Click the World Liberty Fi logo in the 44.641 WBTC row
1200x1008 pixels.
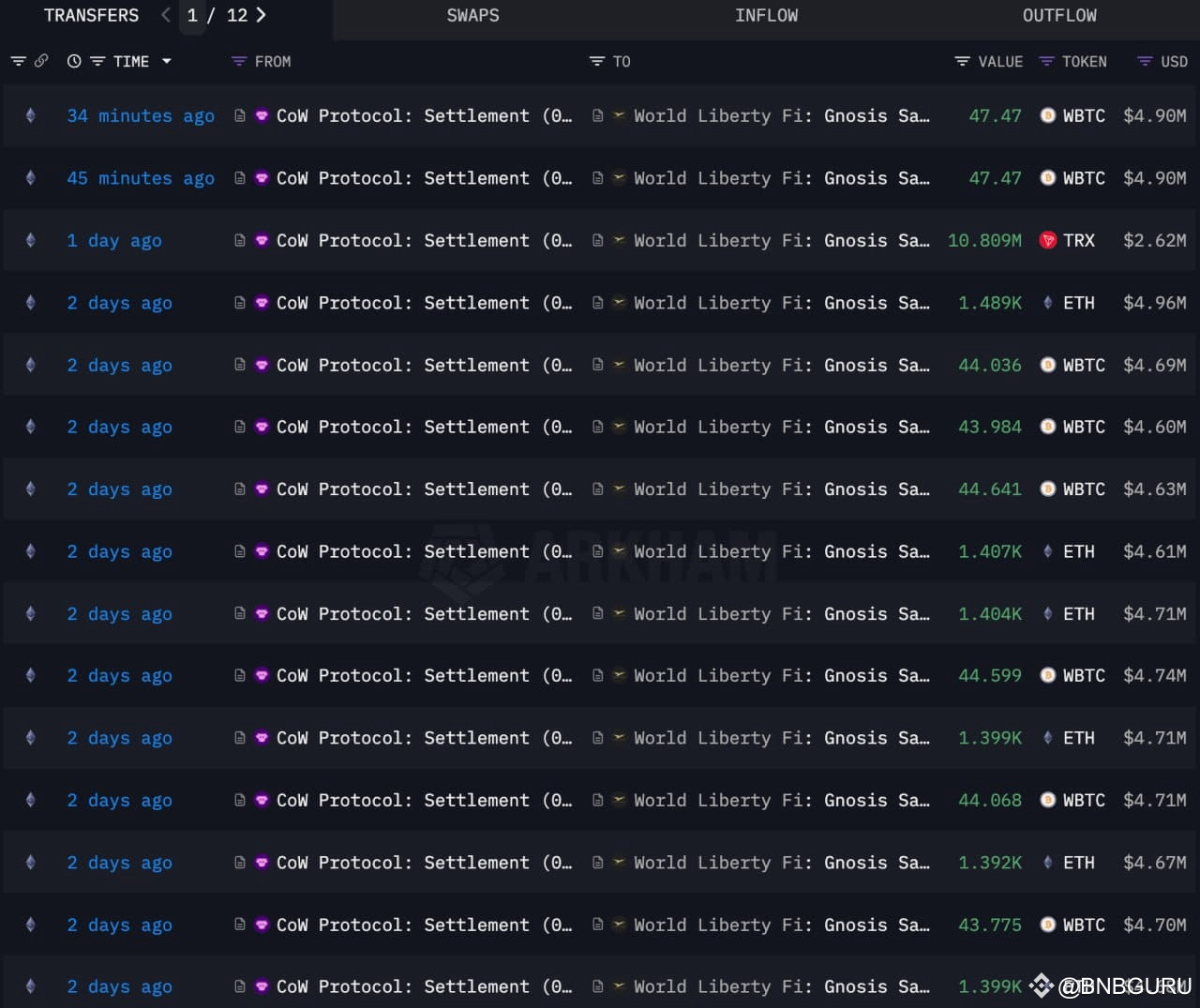coord(619,489)
